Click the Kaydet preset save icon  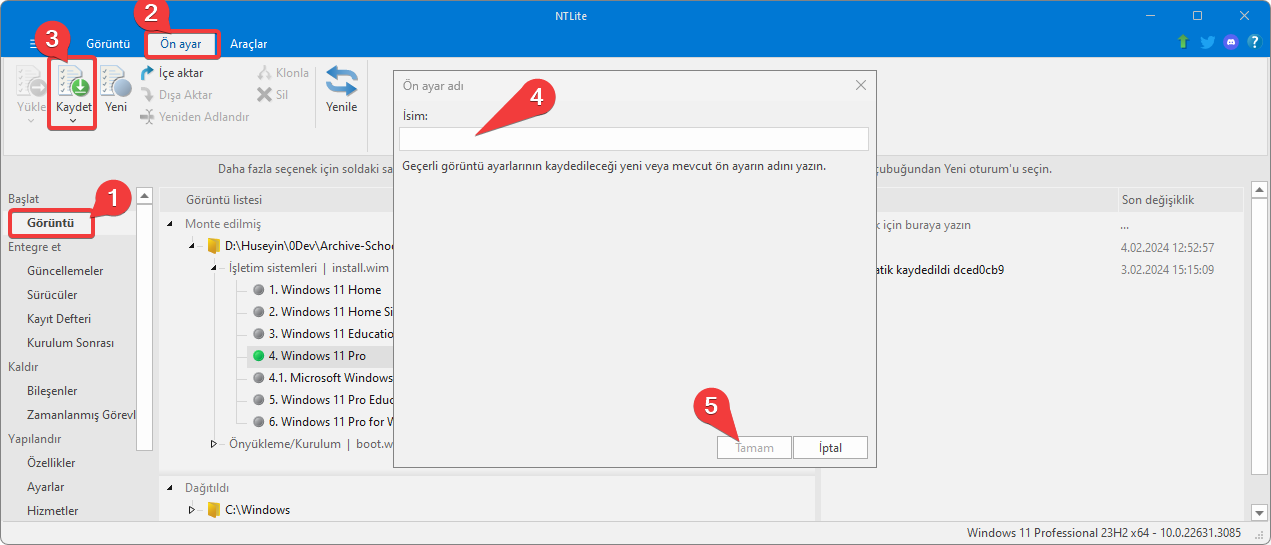pyautogui.click(x=74, y=82)
